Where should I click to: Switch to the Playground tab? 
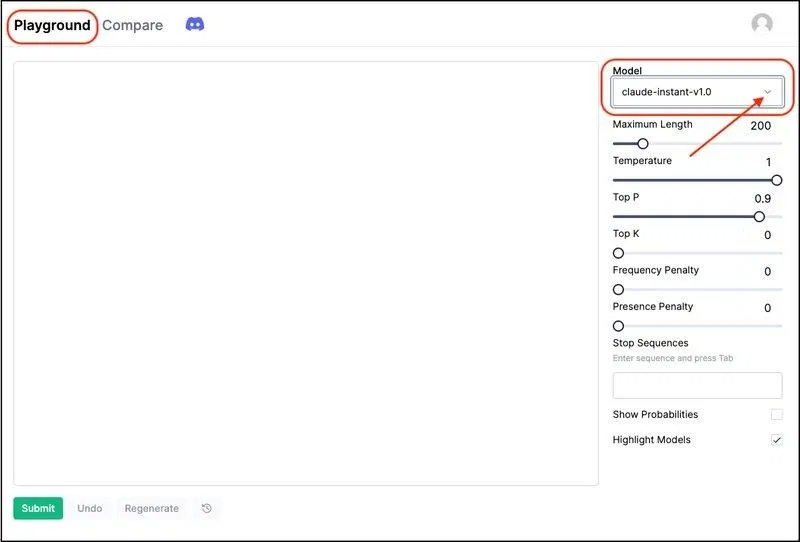52,26
